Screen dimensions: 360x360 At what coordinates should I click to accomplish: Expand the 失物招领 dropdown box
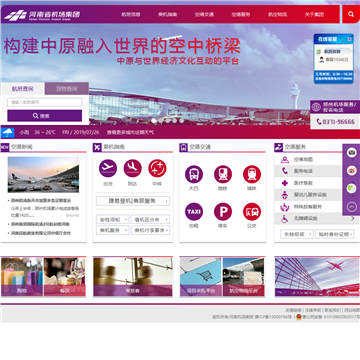pos(297,234)
